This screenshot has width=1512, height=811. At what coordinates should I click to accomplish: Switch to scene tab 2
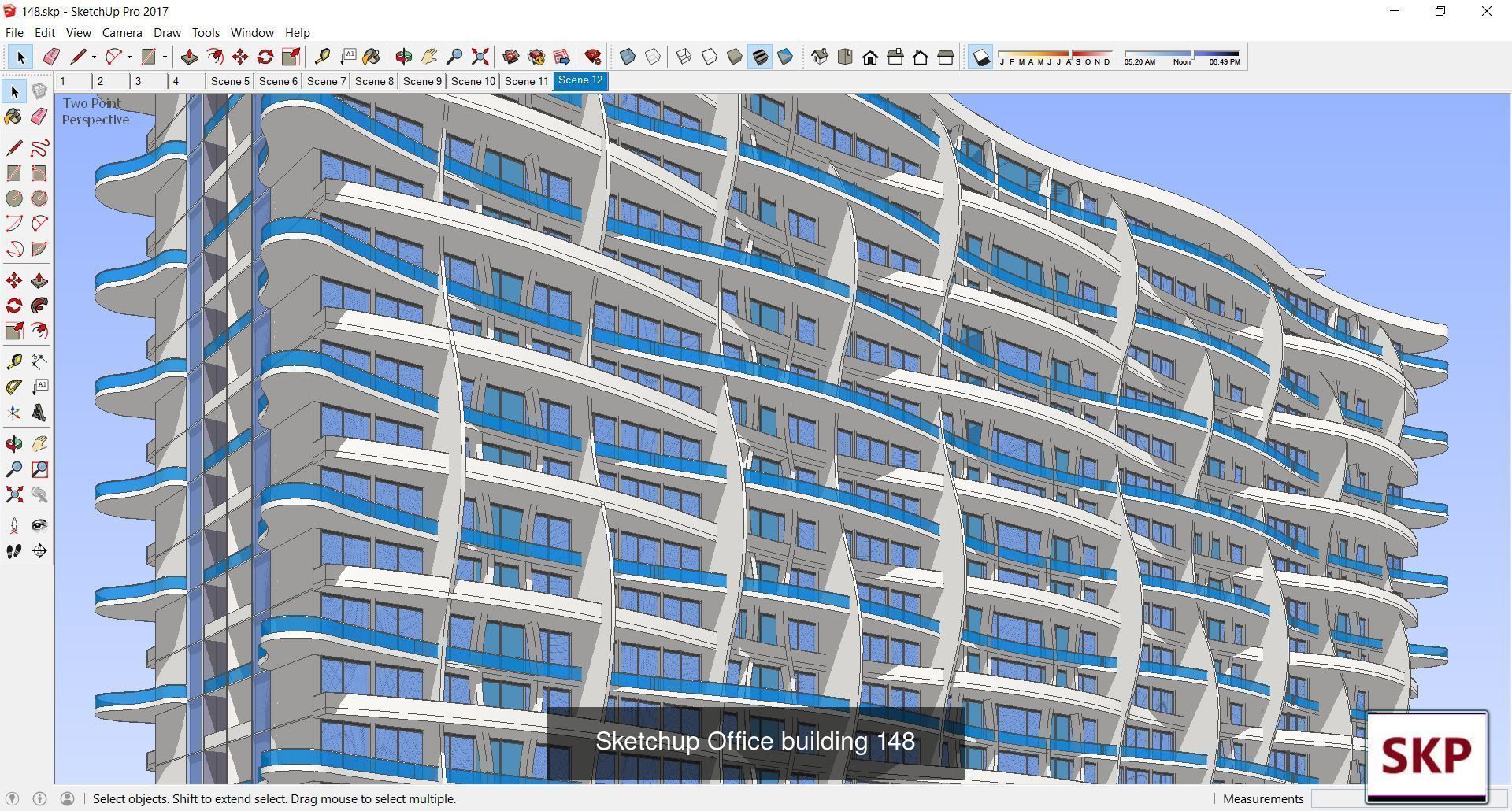(x=109, y=81)
